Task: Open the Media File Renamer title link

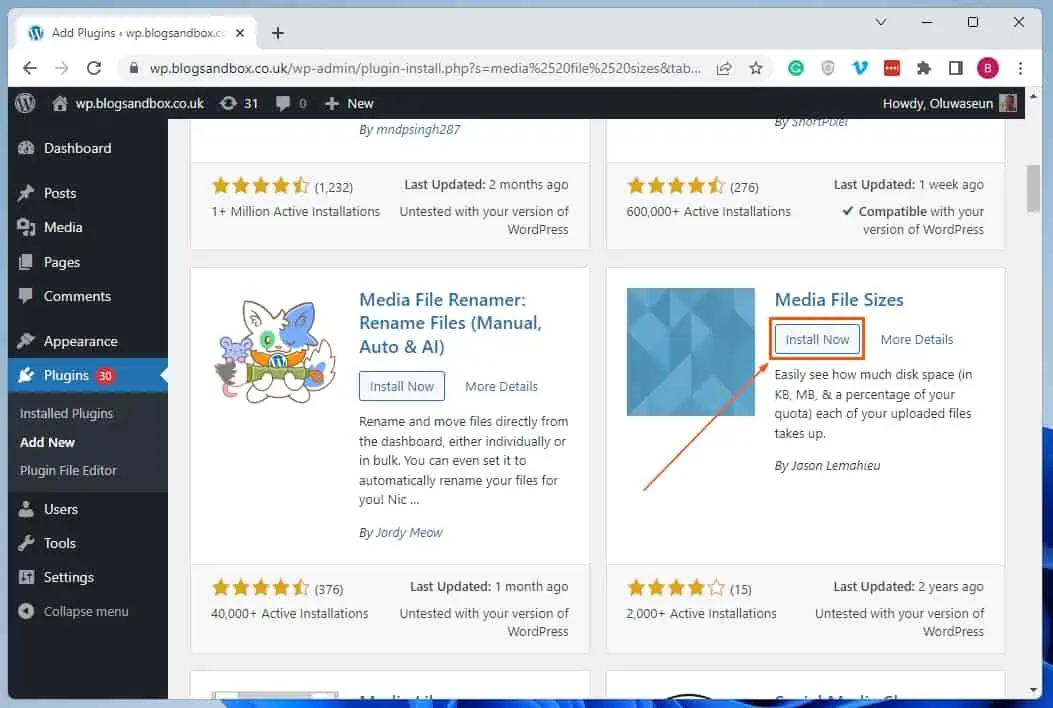Action: click(451, 323)
